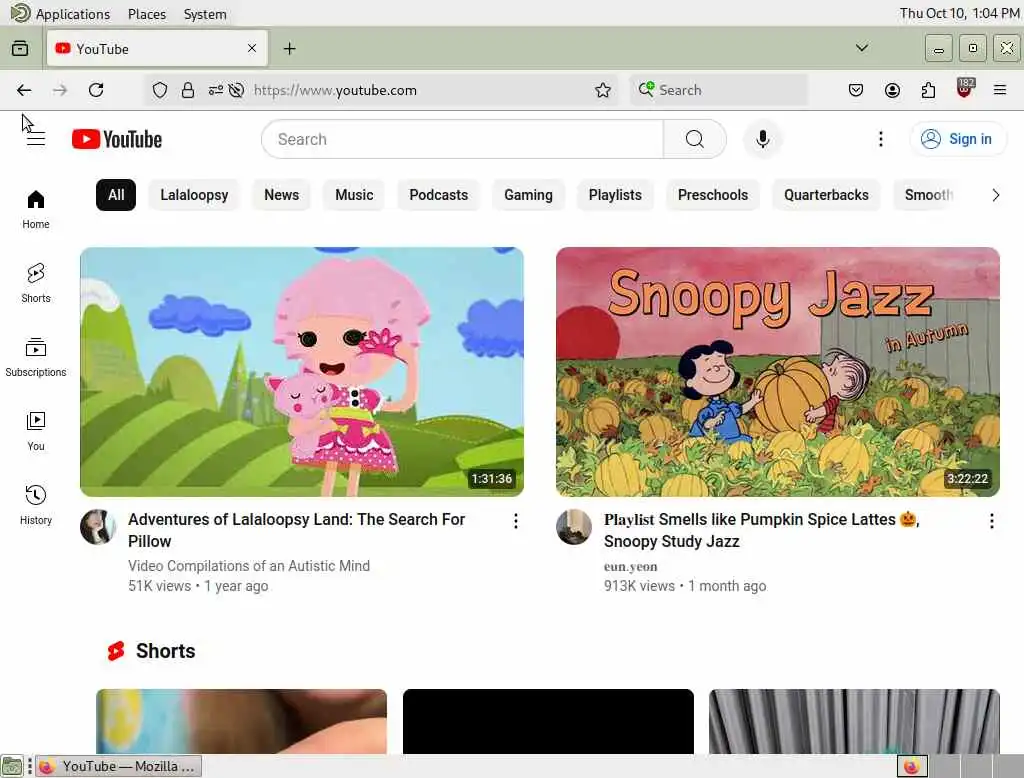Viewport: 1024px width, 778px height.
Task: Open Firefox application menu
Action: (x=1000, y=90)
